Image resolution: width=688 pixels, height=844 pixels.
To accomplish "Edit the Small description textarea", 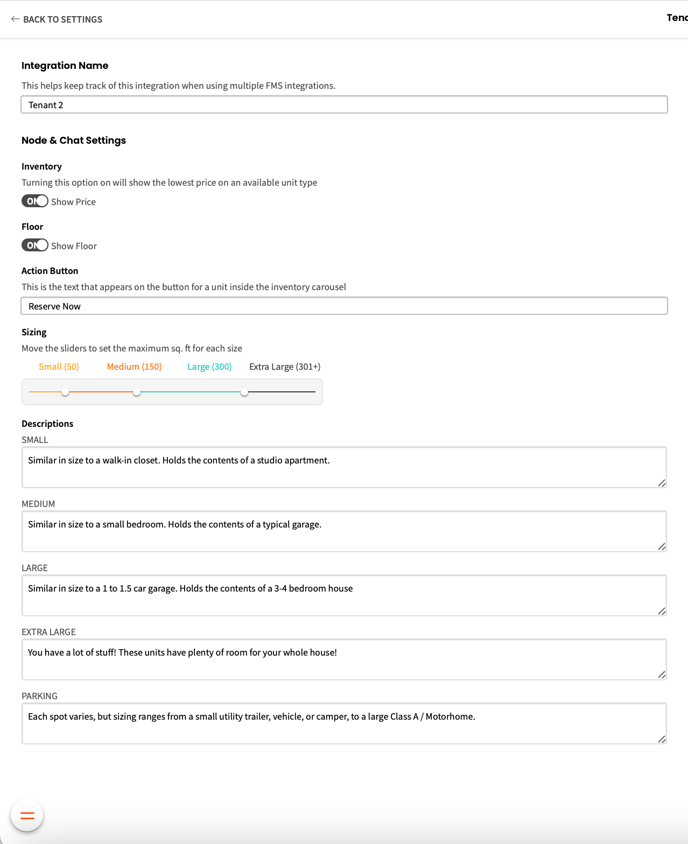I will click(x=340, y=467).
